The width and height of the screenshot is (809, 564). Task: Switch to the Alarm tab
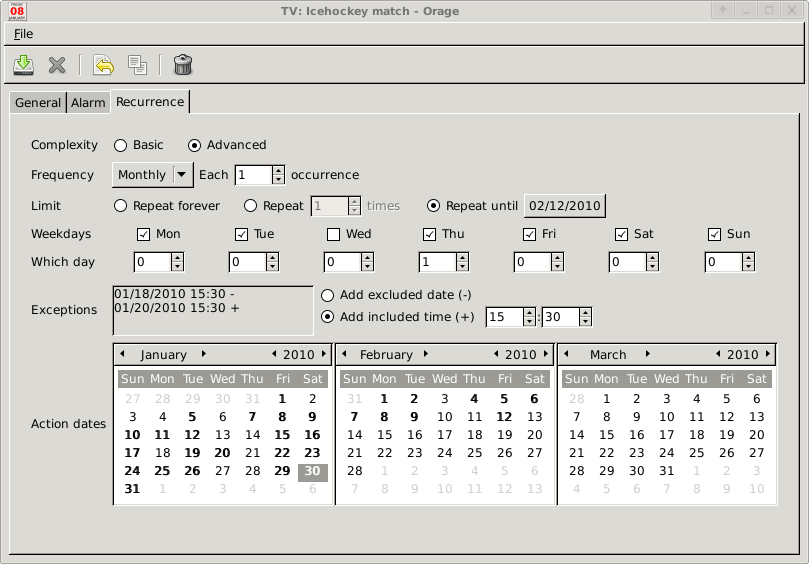(88, 103)
